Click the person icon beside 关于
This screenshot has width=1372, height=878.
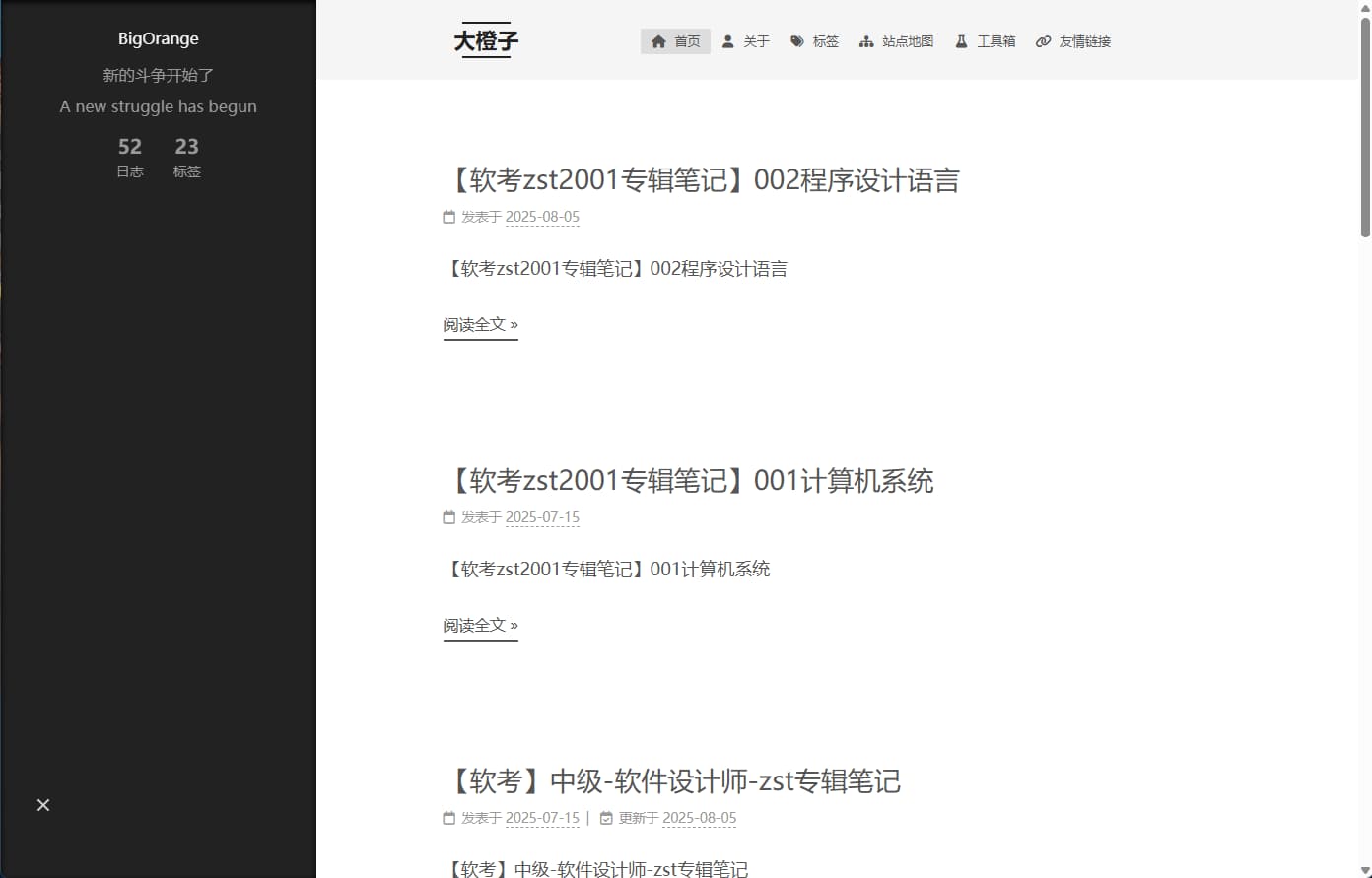pos(726,41)
